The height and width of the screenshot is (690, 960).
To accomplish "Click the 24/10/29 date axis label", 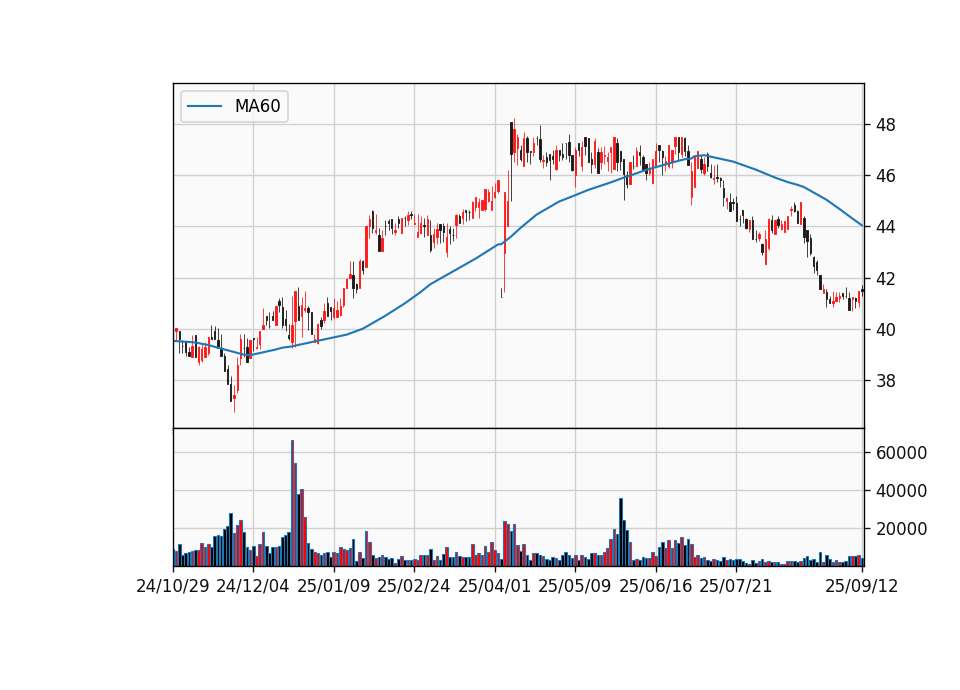I will [x=173, y=586].
